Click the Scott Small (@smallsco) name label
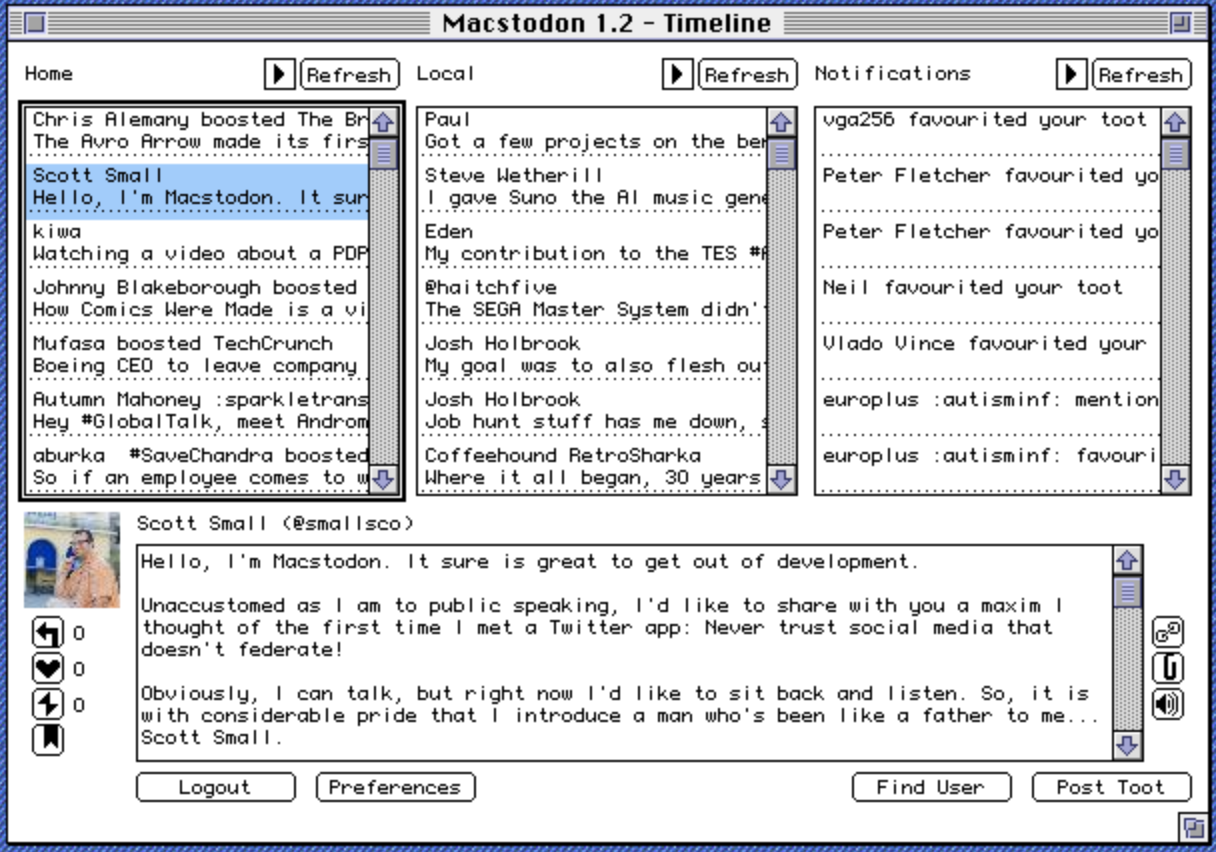This screenshot has height=852, width=1216. pyautogui.click(x=275, y=524)
